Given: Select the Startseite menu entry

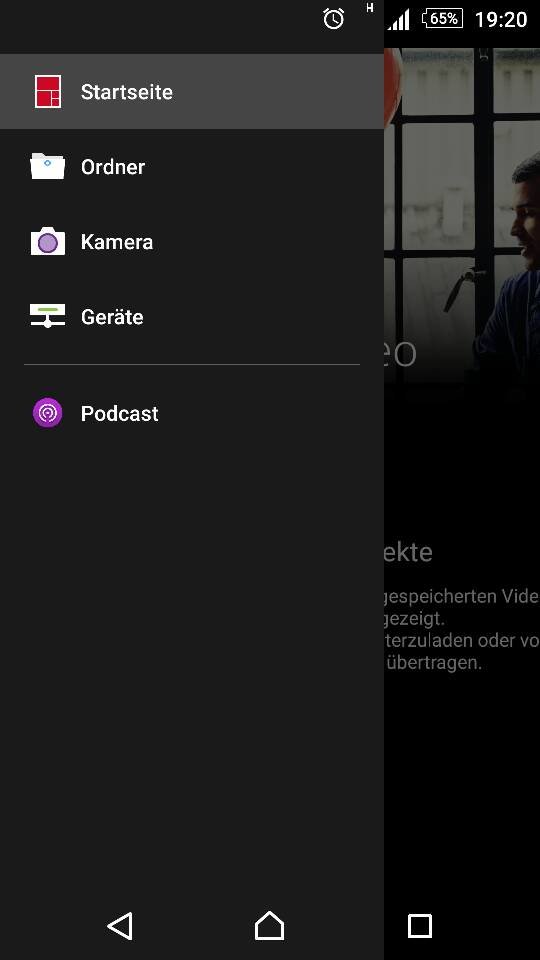Looking at the screenshot, I should [192, 91].
